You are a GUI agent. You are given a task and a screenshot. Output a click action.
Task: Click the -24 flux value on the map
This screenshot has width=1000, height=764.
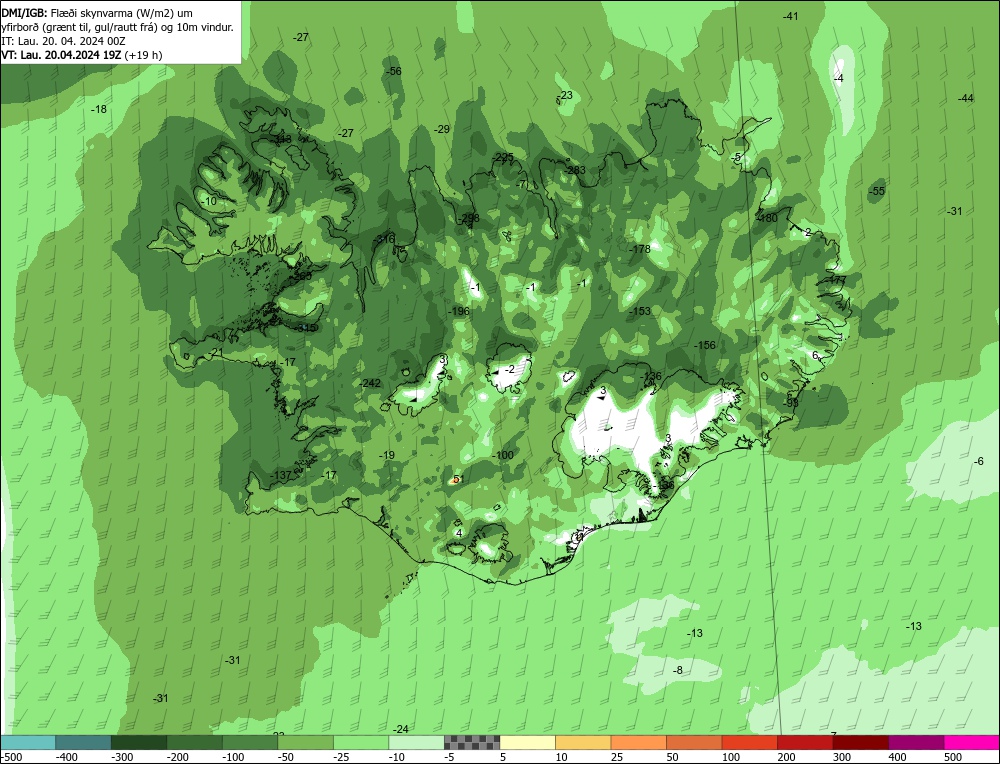(x=400, y=729)
